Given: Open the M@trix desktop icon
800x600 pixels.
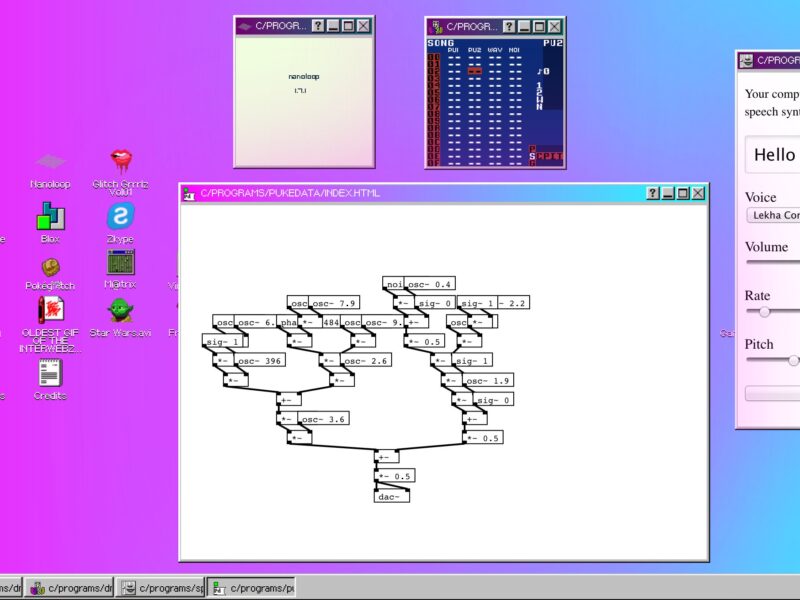Looking at the screenshot, I should pos(120,263).
